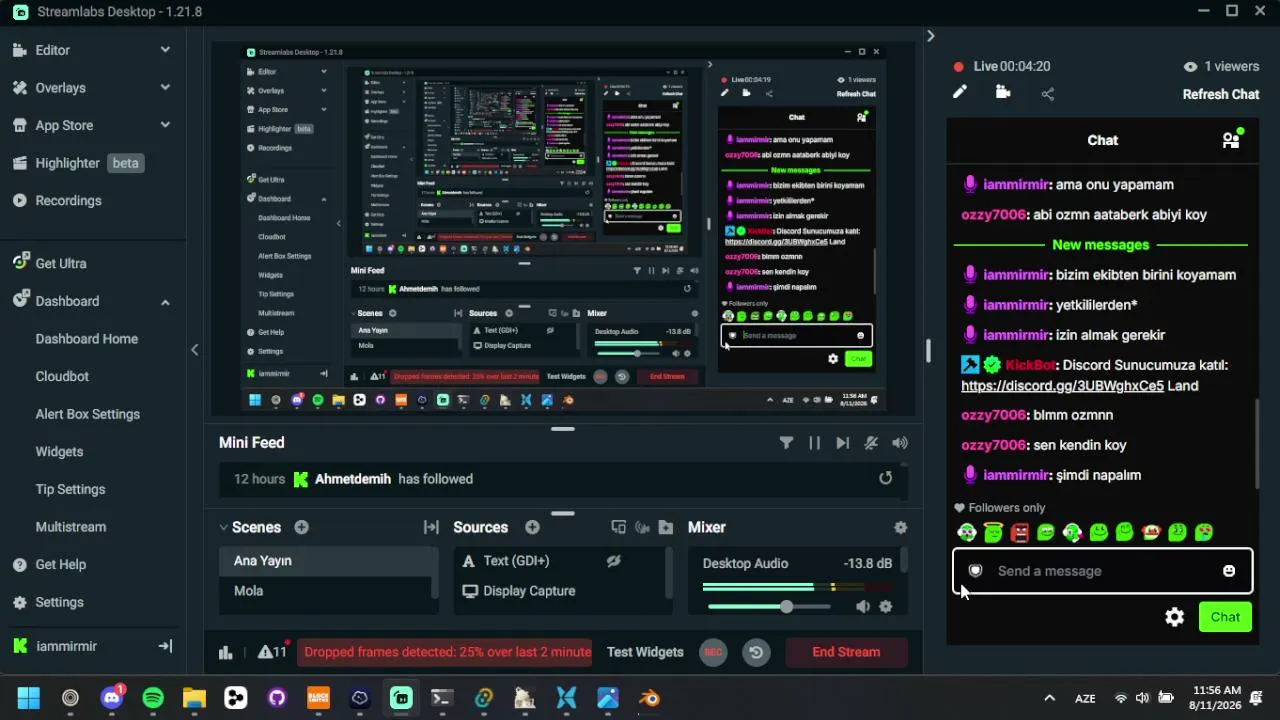Image resolution: width=1280 pixels, height=720 pixels.
Task: Replay the Ahmetdemih follow alert
Action: (885, 478)
